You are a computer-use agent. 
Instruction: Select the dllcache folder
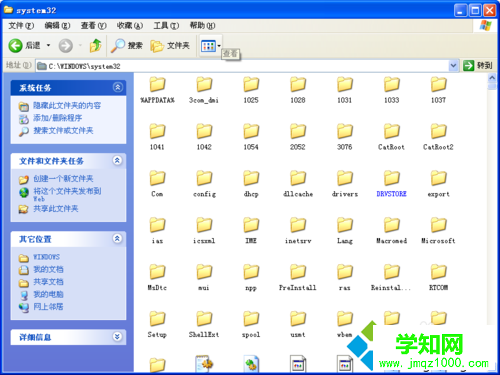click(298, 184)
